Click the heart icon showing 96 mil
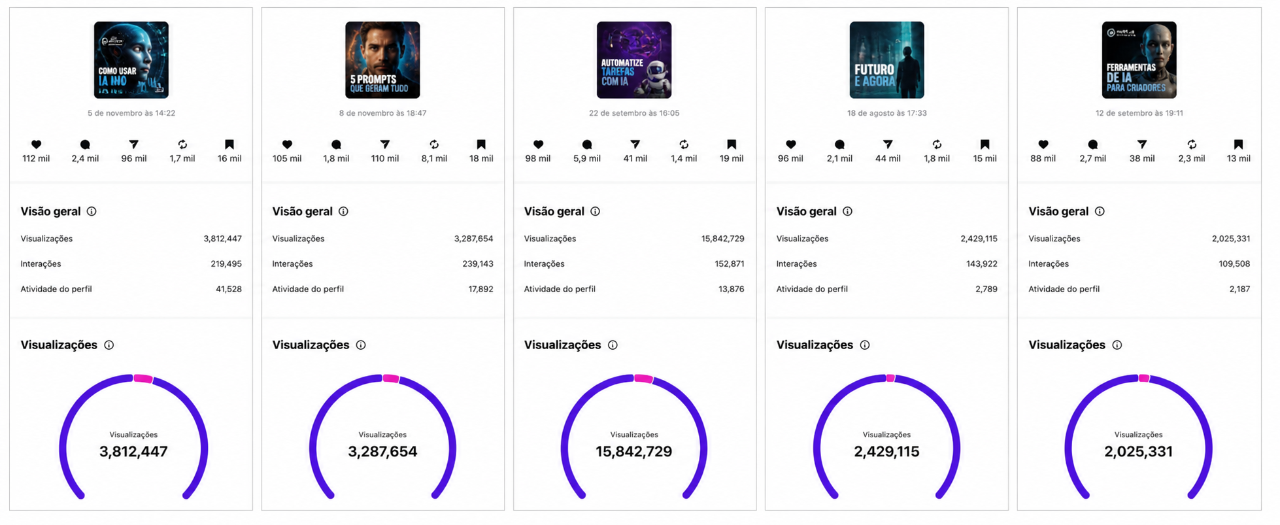The image size is (1280, 525). coord(791,144)
